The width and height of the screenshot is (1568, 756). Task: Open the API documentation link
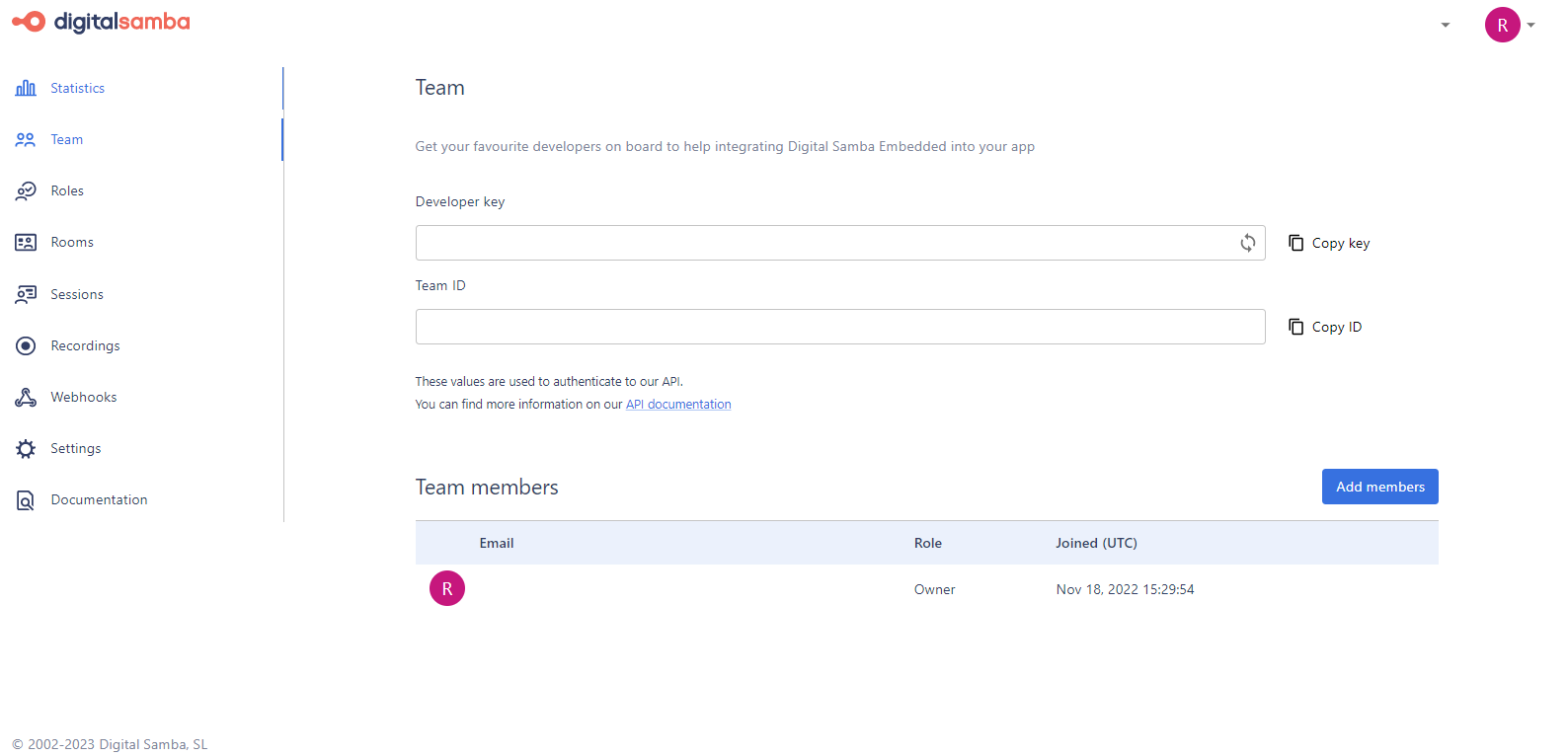tap(678, 405)
